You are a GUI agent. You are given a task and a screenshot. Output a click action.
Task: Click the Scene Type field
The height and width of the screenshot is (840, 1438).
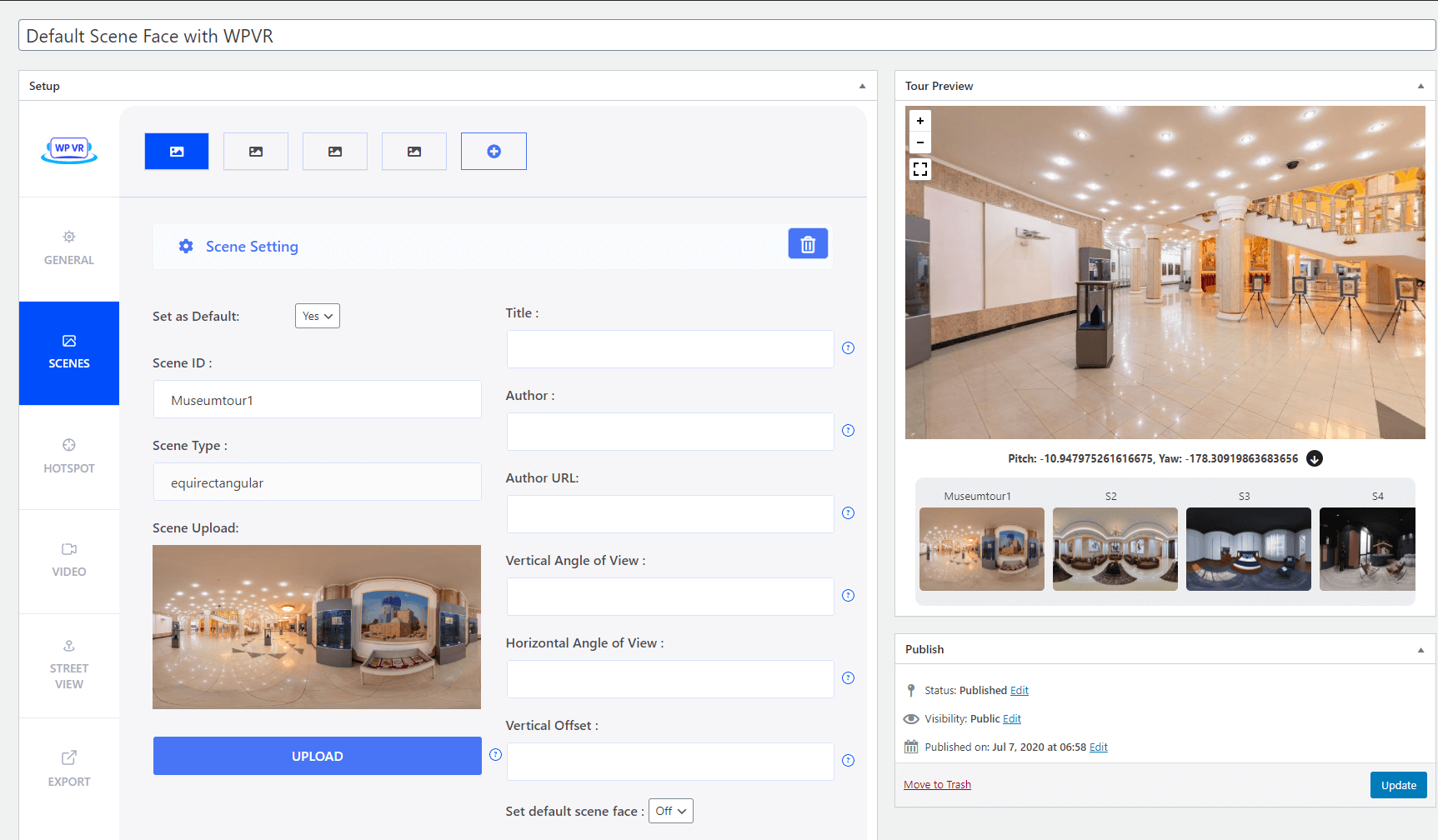click(318, 482)
